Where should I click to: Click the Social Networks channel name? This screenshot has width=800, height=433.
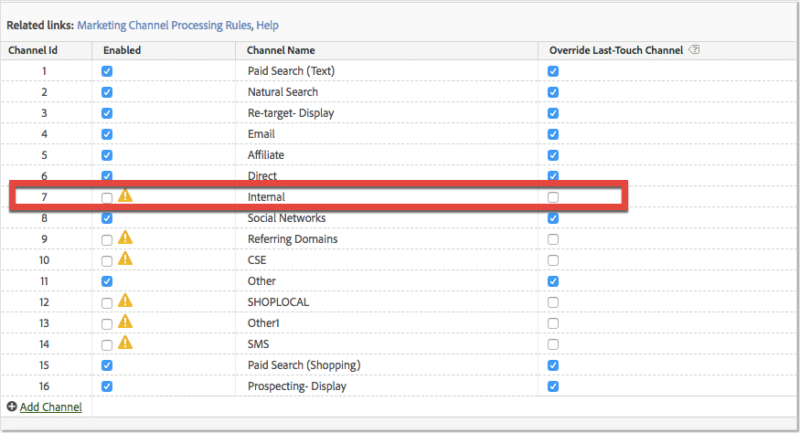[x=287, y=218]
